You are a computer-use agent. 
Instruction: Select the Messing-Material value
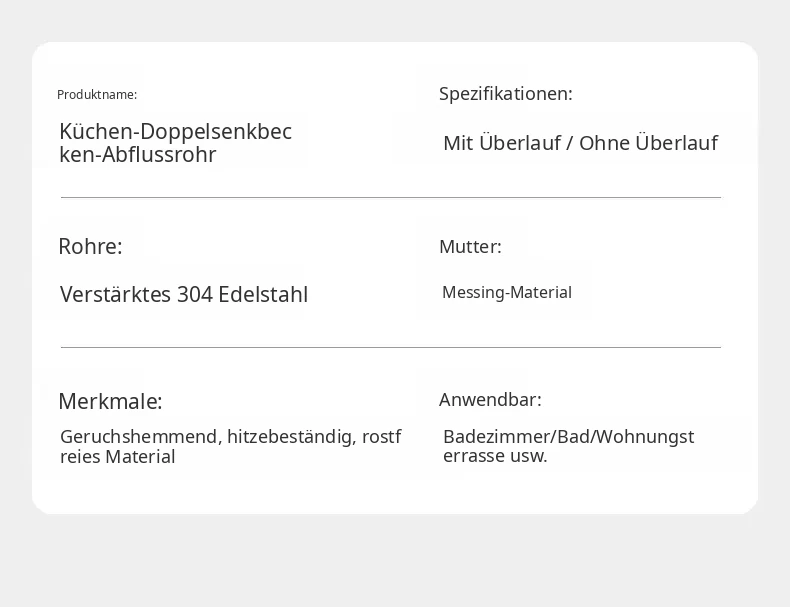tap(507, 292)
